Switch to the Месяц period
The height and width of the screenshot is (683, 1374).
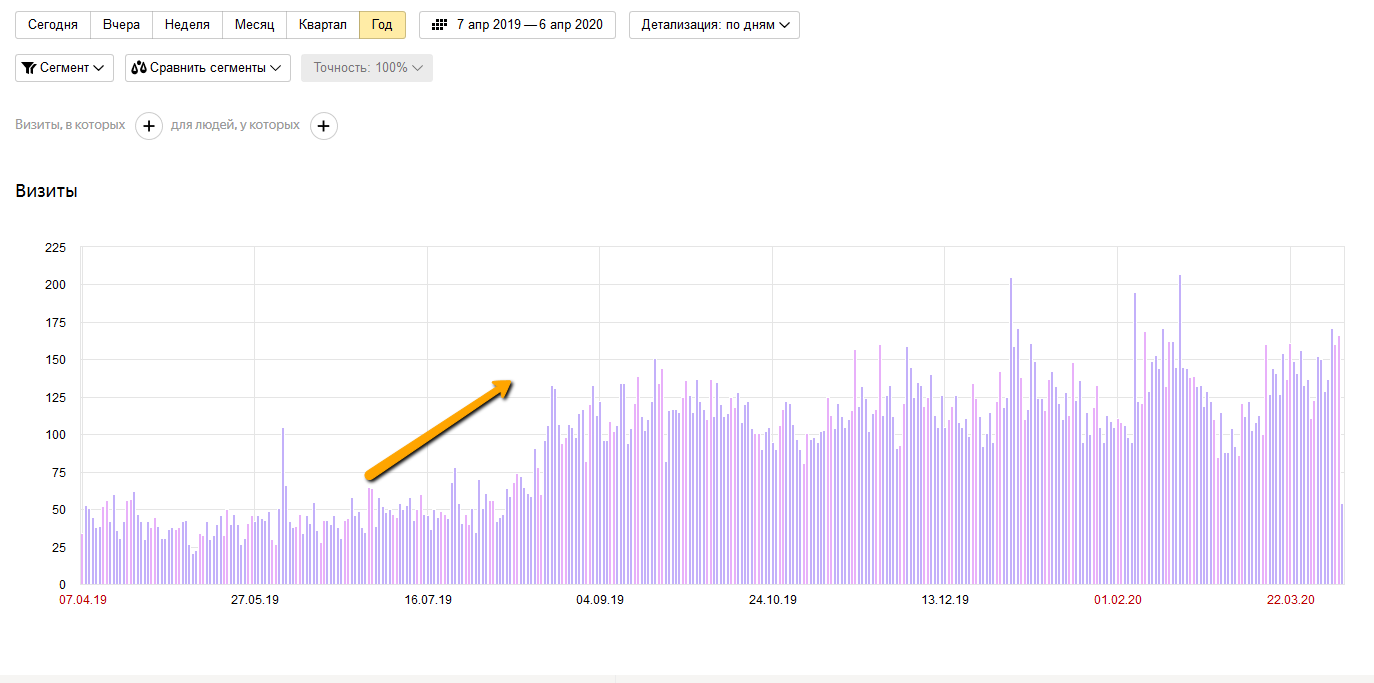point(254,25)
